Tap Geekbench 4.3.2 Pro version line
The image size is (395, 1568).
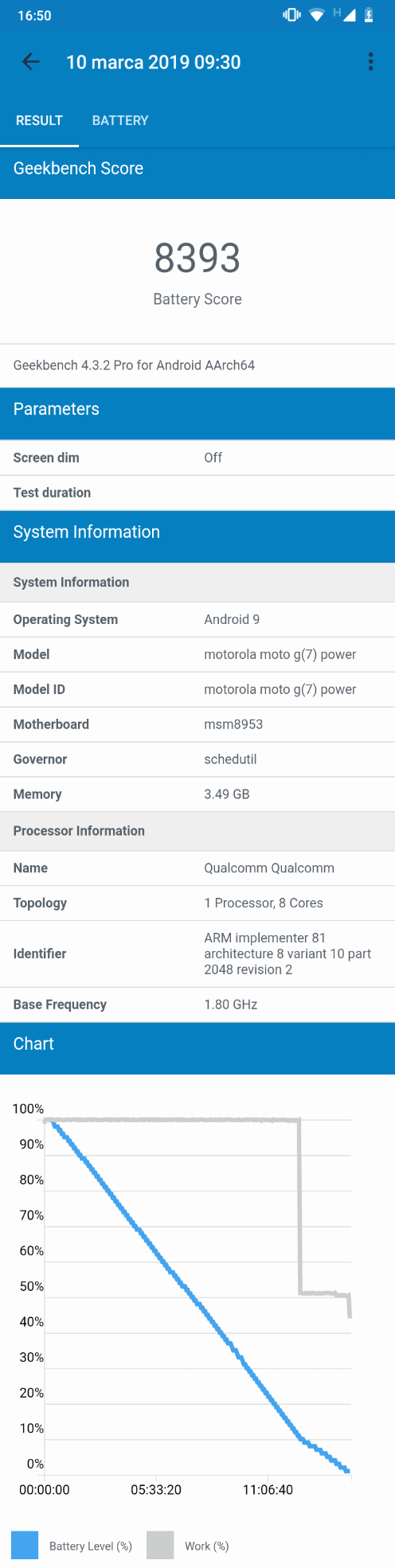[x=134, y=365]
